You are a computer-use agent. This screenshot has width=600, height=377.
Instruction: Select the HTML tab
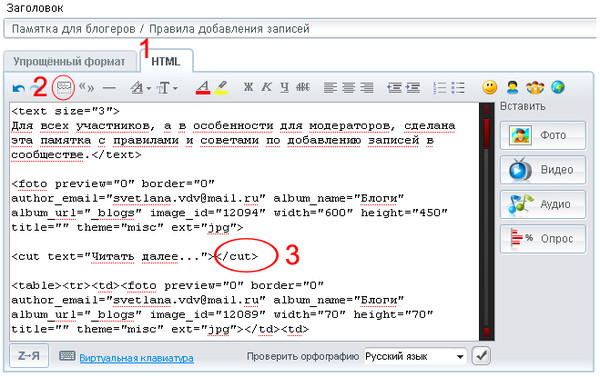coord(166,61)
